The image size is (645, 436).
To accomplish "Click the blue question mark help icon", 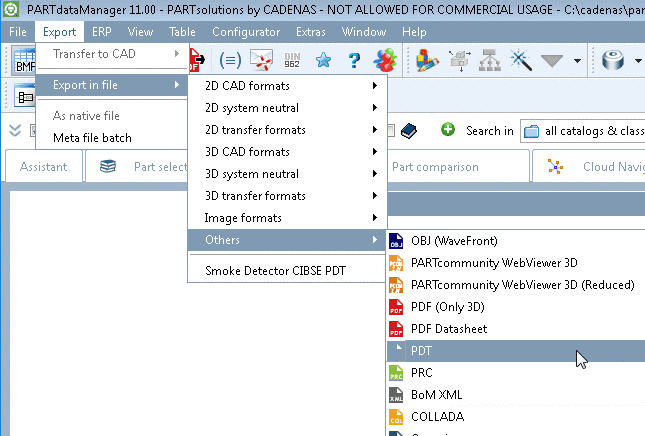I will (x=354, y=60).
